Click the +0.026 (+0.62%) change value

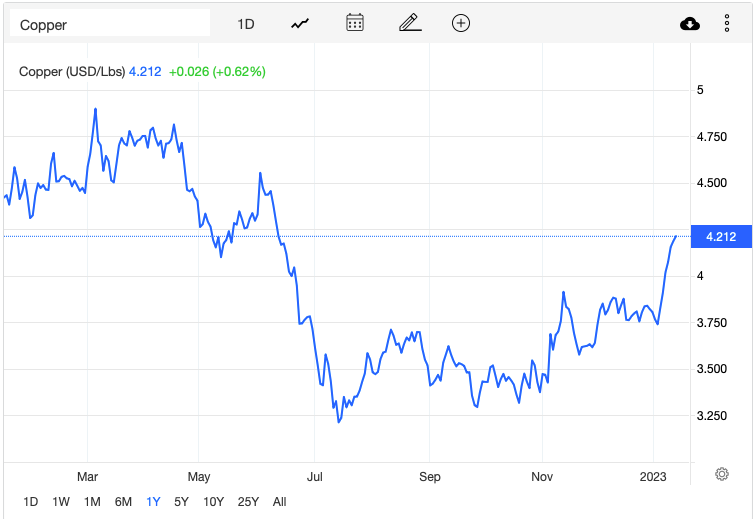[217, 72]
